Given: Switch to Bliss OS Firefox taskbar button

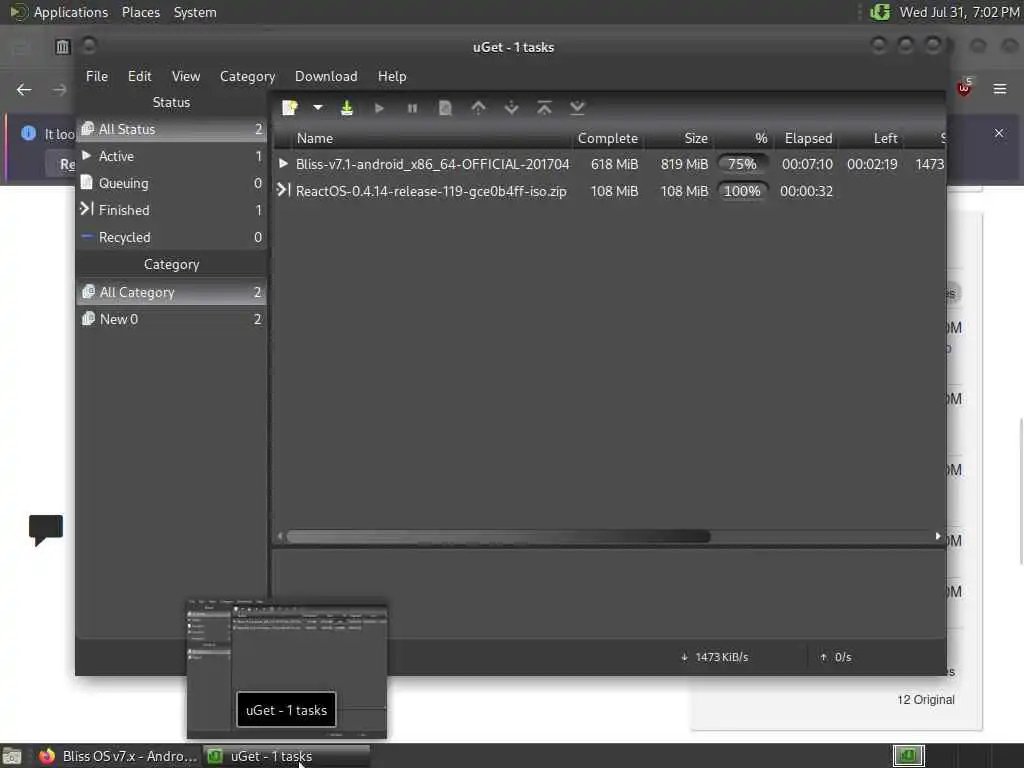Looking at the screenshot, I should [x=118, y=756].
